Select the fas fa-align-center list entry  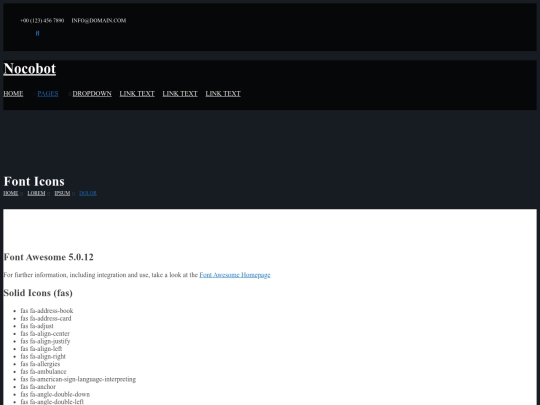45,333
